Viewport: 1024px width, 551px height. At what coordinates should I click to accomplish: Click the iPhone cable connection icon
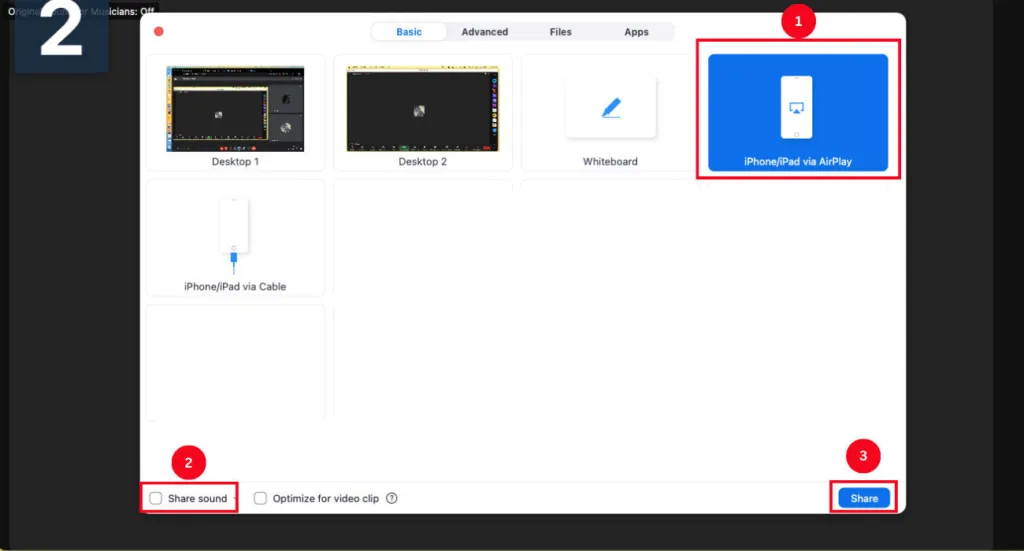click(x=233, y=232)
